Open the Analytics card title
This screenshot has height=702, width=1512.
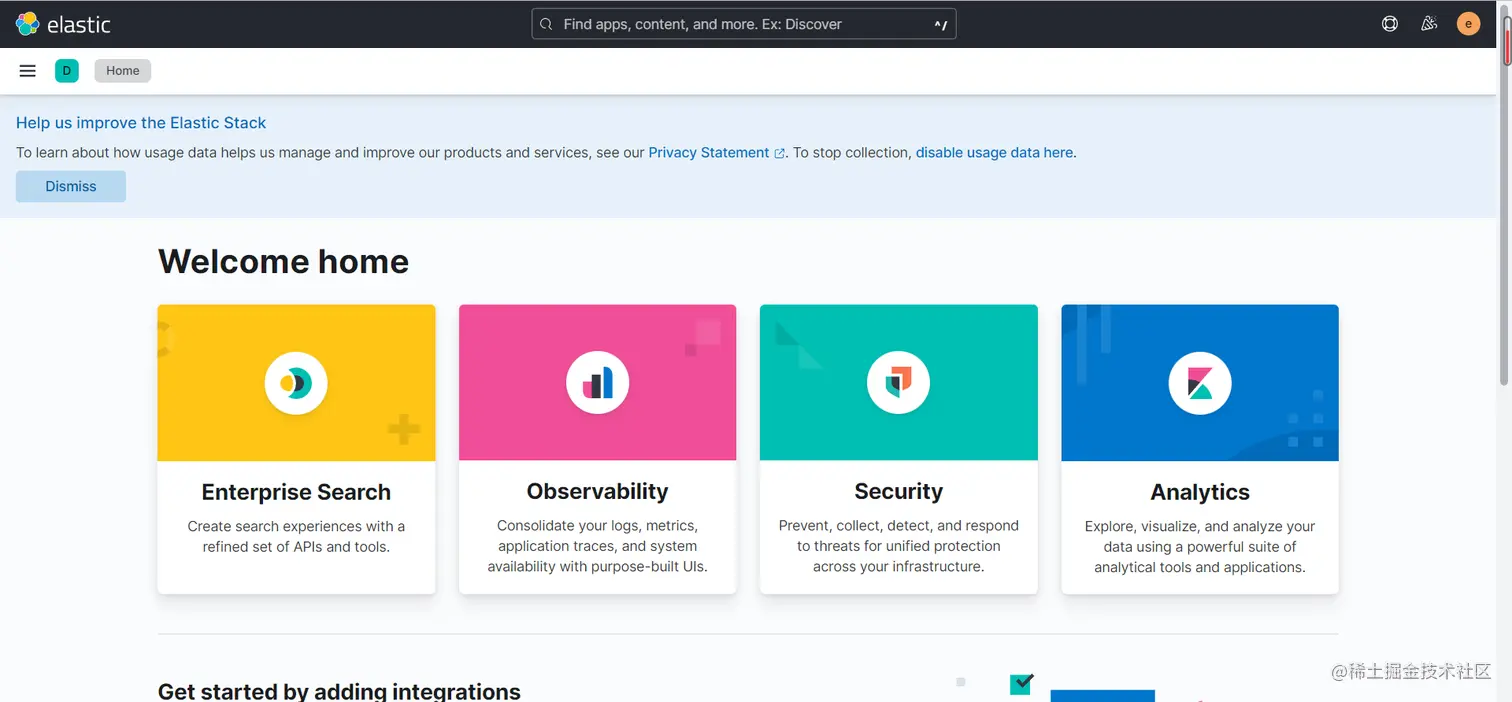(x=1200, y=492)
